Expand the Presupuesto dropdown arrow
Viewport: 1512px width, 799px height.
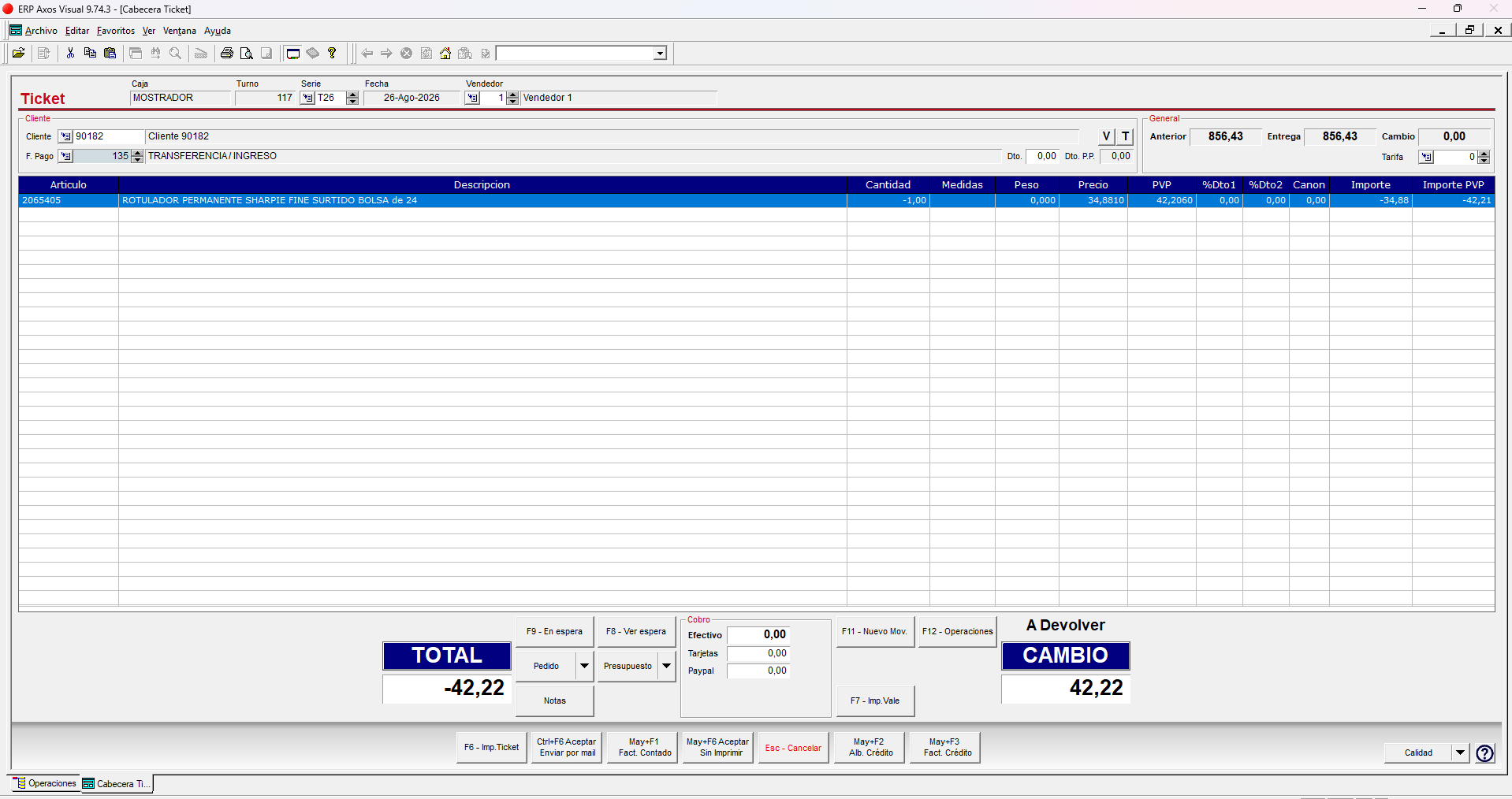667,666
